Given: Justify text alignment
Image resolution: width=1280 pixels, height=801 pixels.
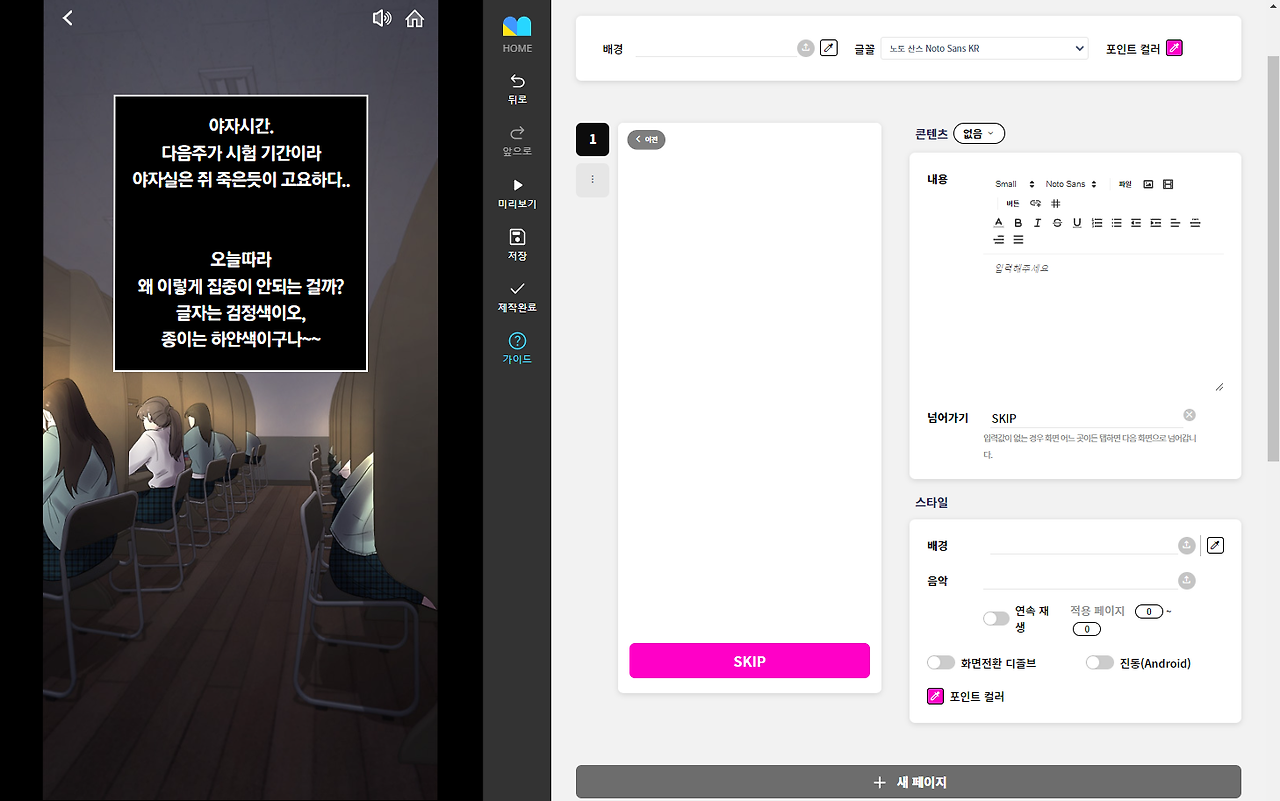Looking at the screenshot, I should [1018, 240].
